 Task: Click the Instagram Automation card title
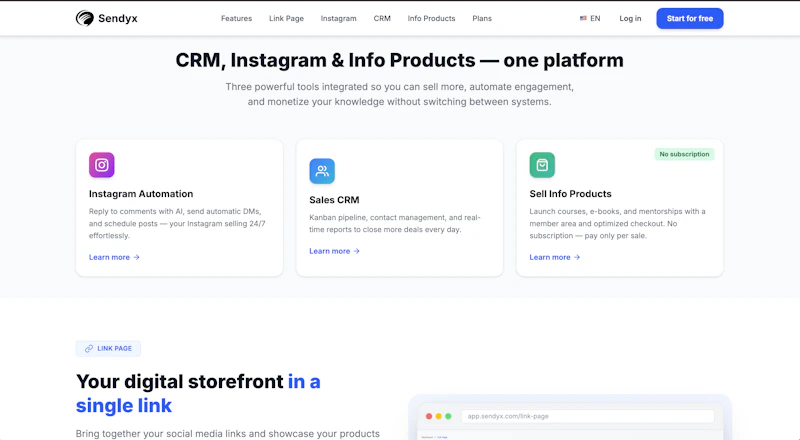pos(141,194)
